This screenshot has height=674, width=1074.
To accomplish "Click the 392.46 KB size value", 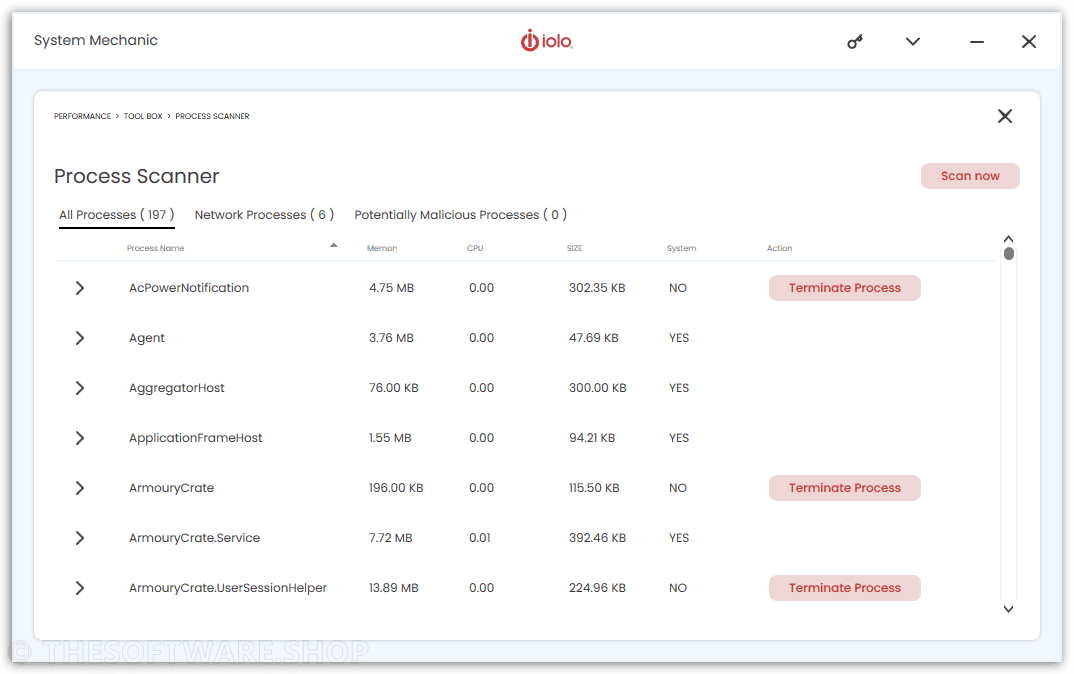I will pyautogui.click(x=597, y=538).
